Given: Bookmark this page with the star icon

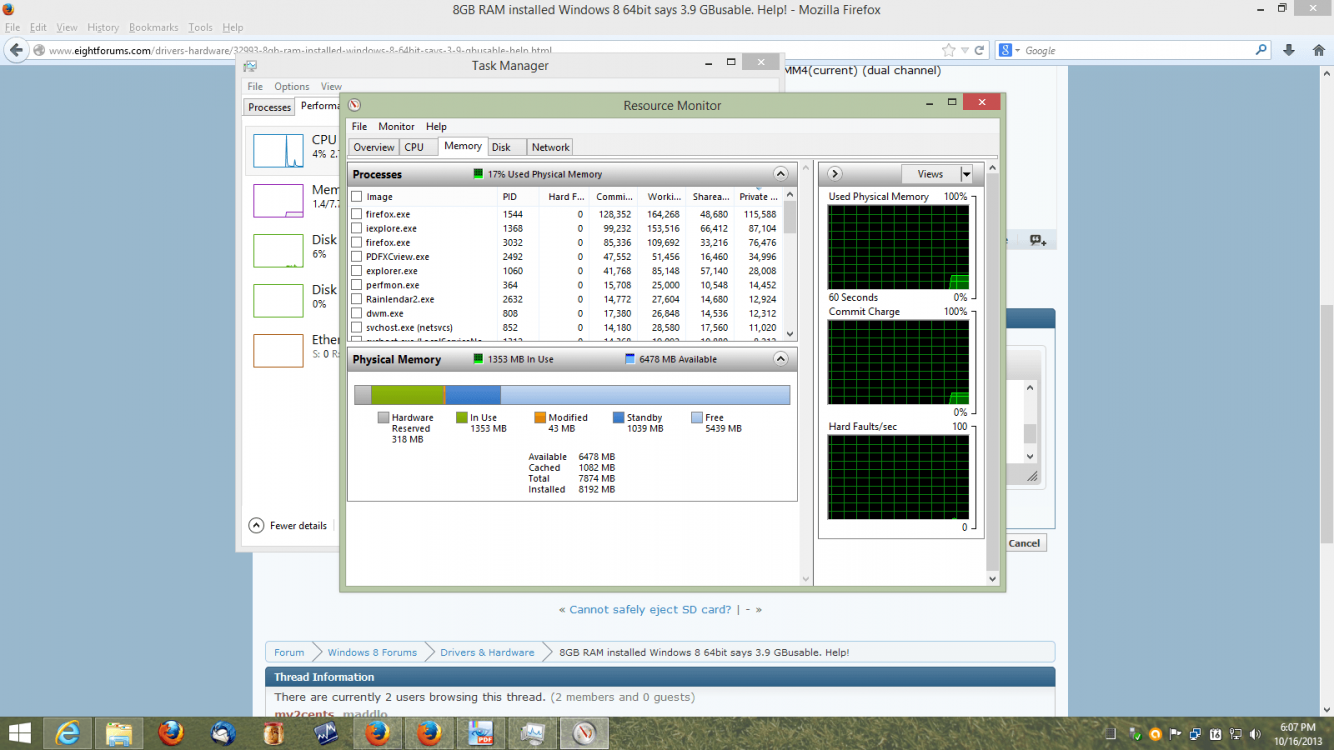Looking at the screenshot, I should (x=948, y=50).
